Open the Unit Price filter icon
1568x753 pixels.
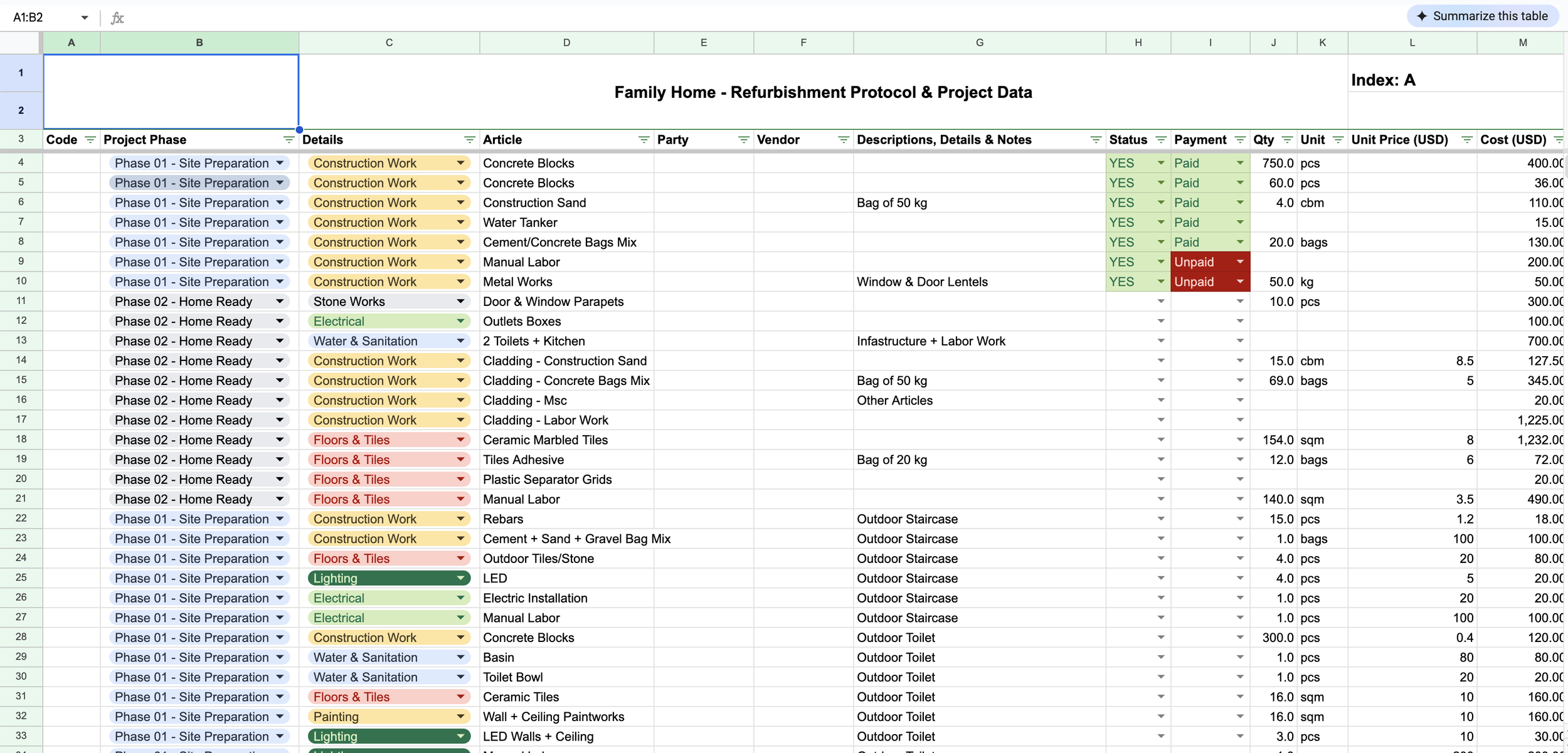[1467, 140]
